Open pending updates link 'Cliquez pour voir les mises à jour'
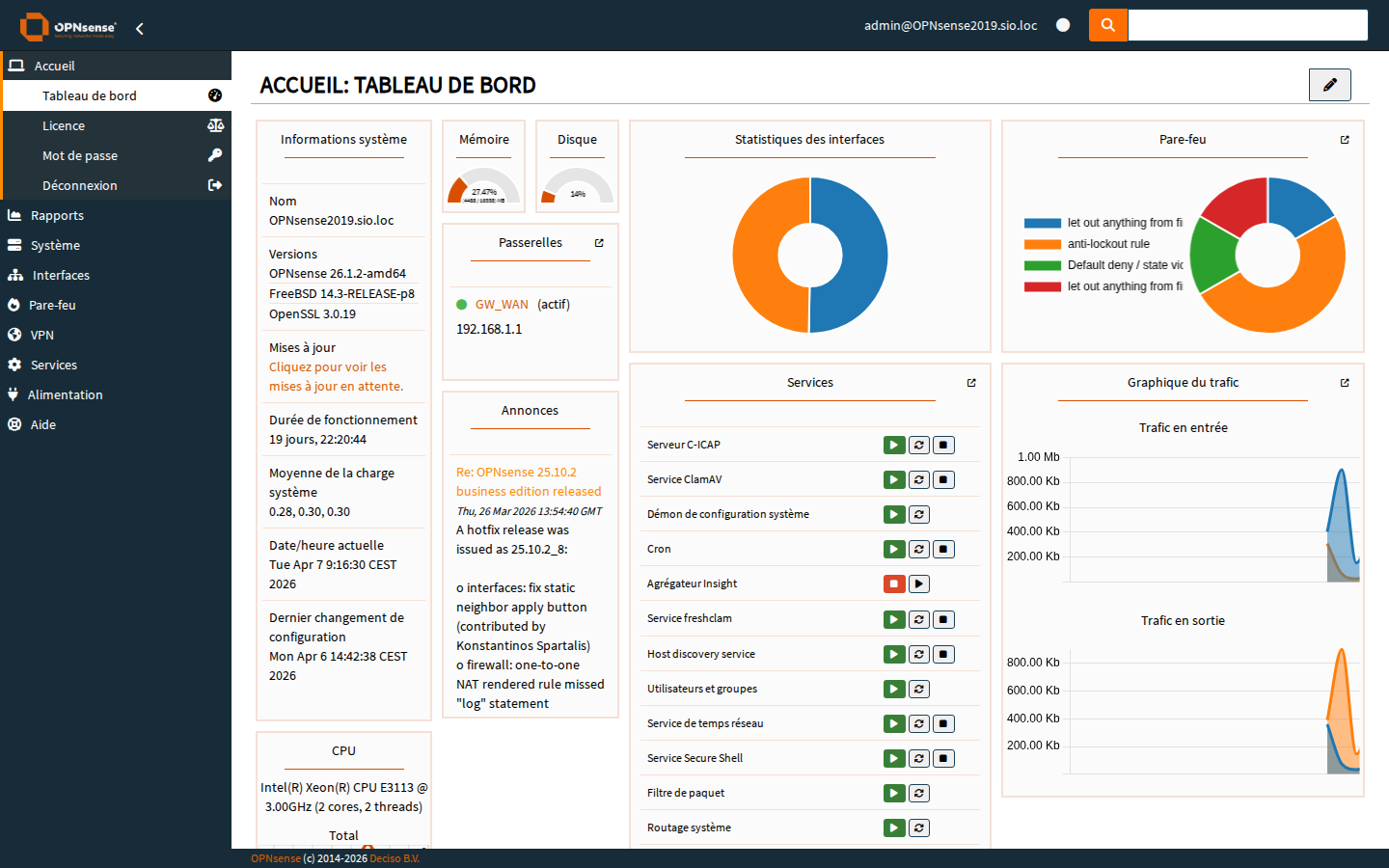Screen dimensions: 1389x868 (336, 376)
